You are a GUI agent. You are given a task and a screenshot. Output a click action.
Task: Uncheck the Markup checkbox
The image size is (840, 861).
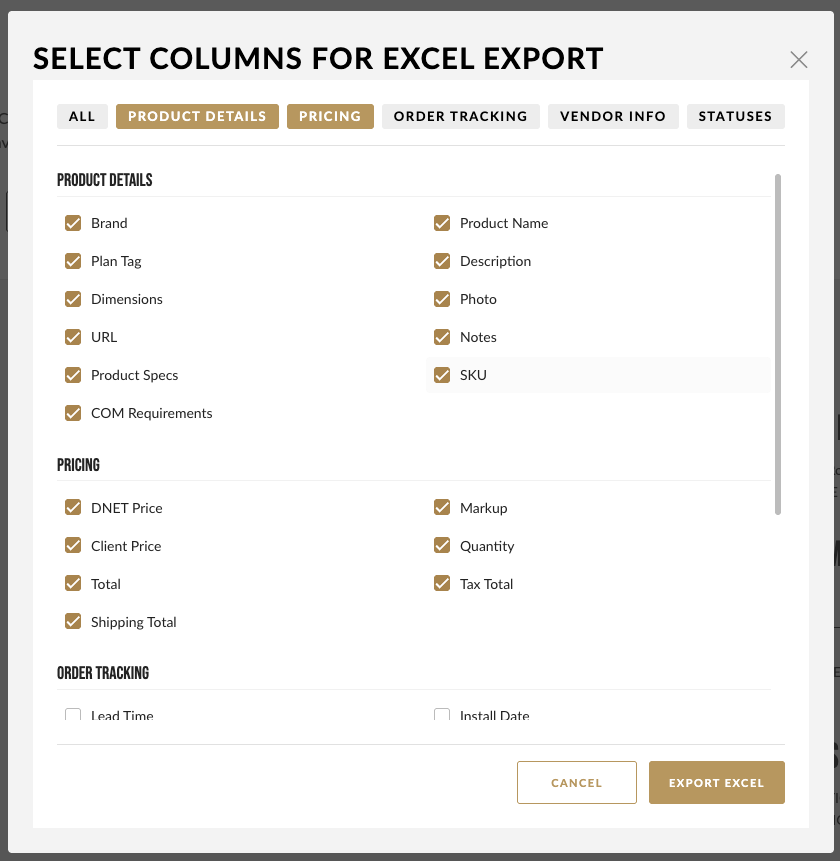click(442, 507)
